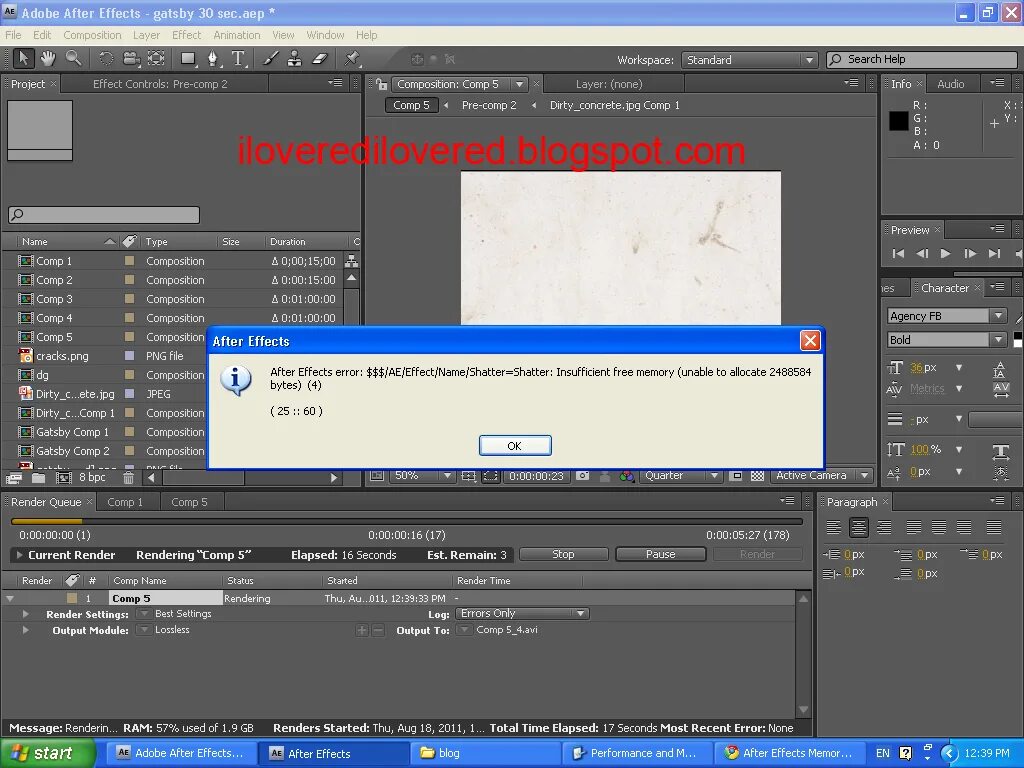
Task: Align paragraph text left
Action: 833,526
